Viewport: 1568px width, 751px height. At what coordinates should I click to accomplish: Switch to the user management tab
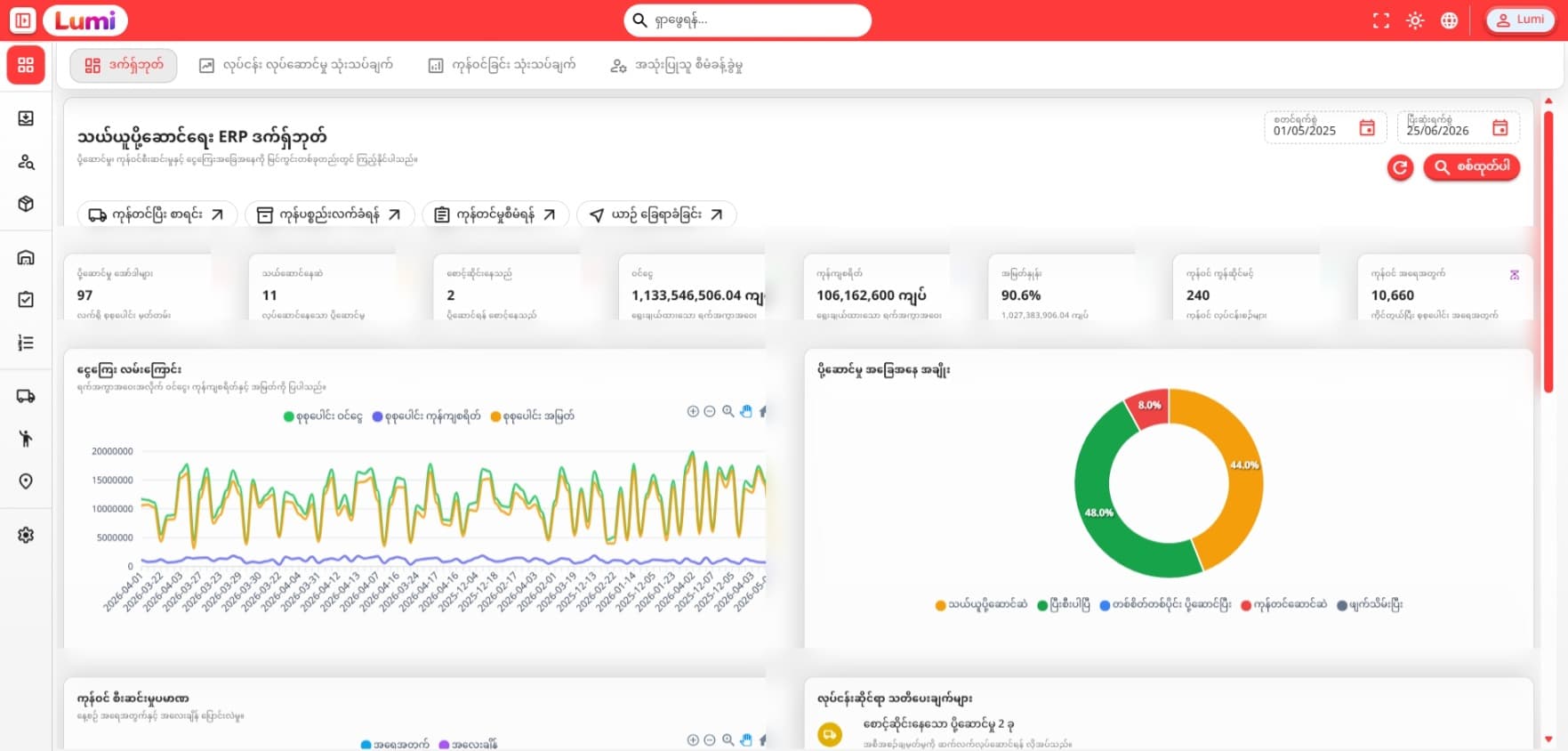(676, 65)
